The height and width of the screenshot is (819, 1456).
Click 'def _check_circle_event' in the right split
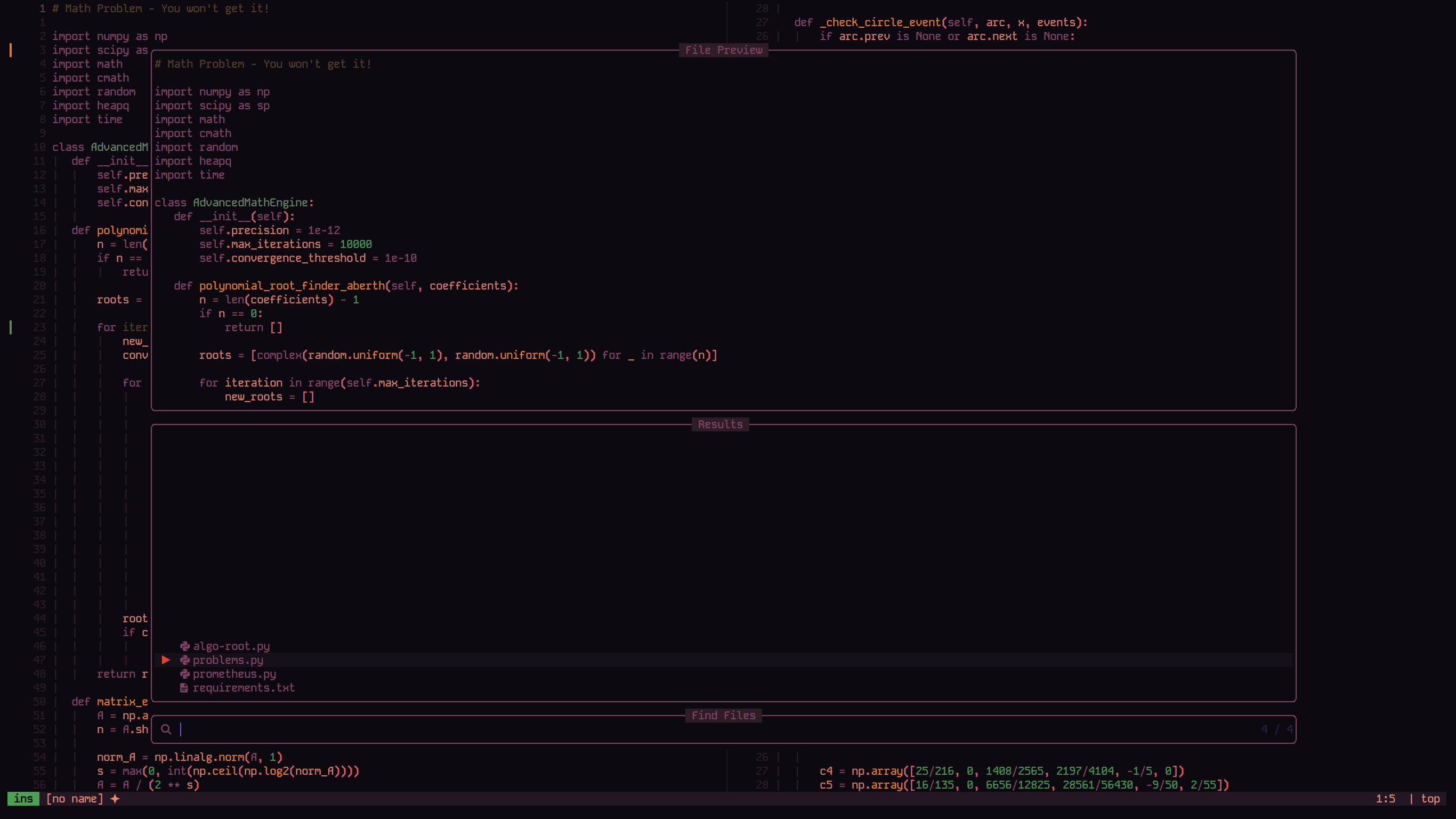(x=868, y=22)
